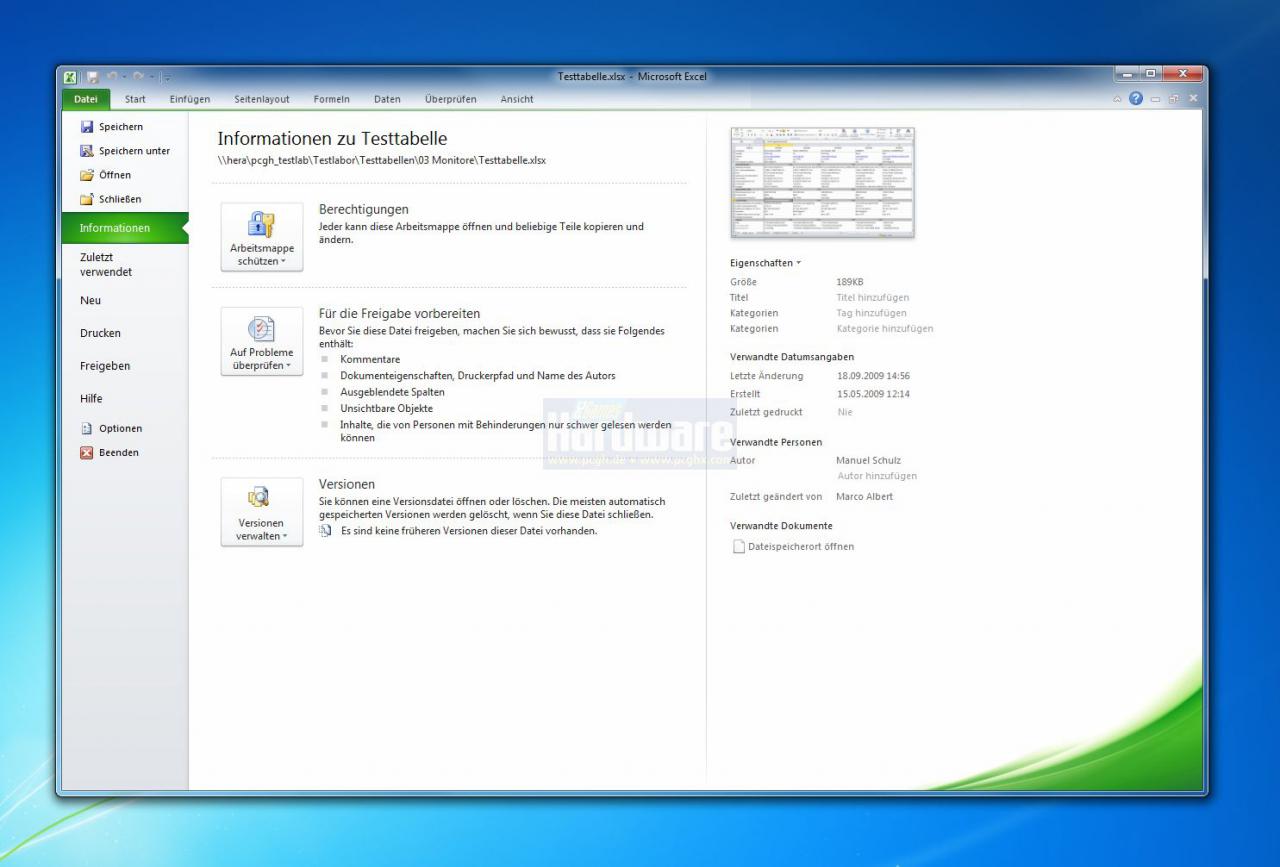Click the 'Nie' value for Zuletzt gedruckt
This screenshot has height=867, width=1280.
click(845, 412)
